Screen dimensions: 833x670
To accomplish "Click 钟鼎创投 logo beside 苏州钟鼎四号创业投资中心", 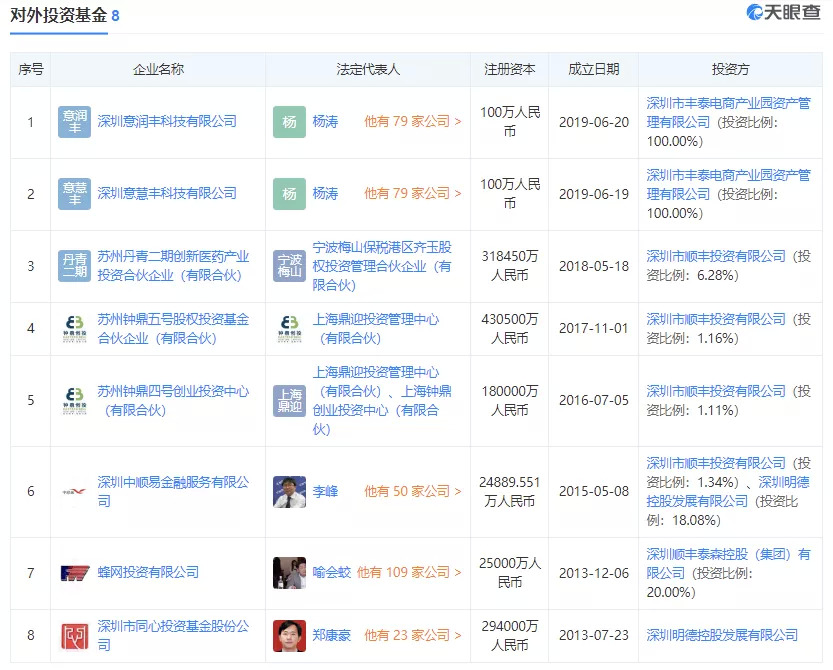I will 74,401.
